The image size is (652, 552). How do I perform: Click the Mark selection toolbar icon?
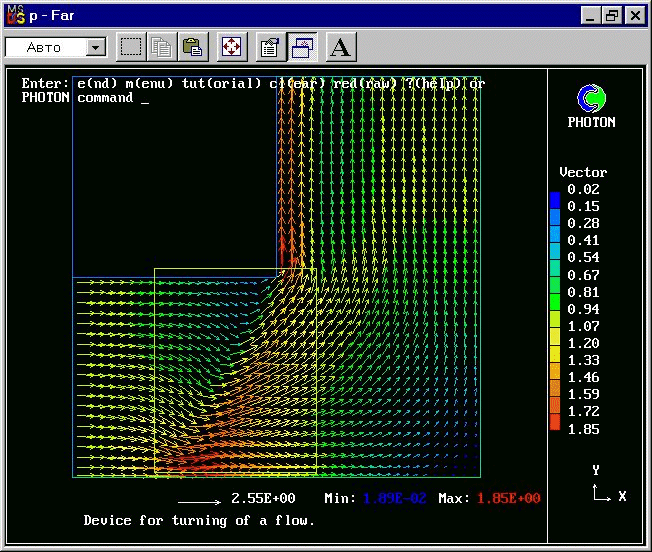[x=131, y=47]
